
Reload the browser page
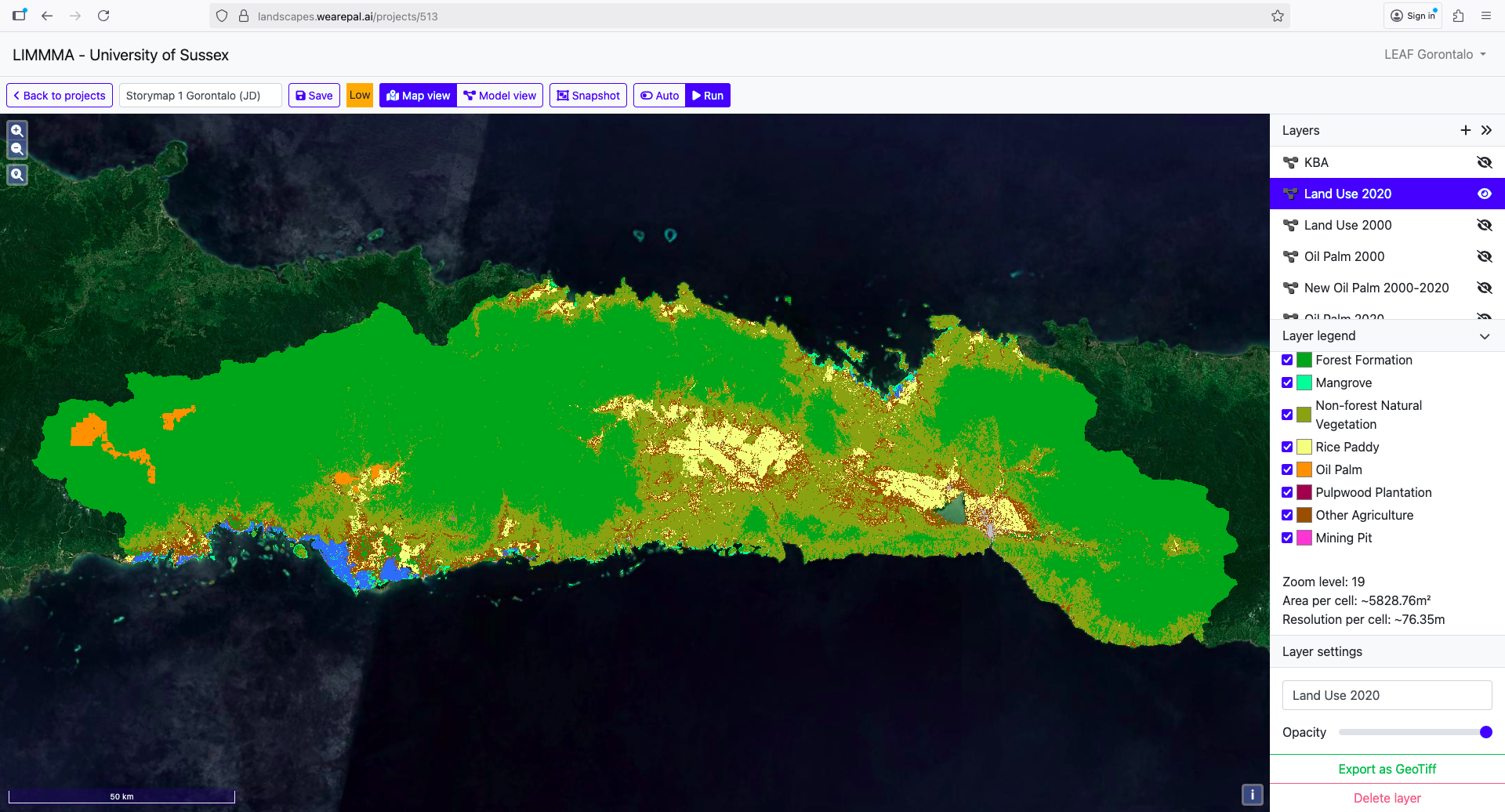[103, 16]
